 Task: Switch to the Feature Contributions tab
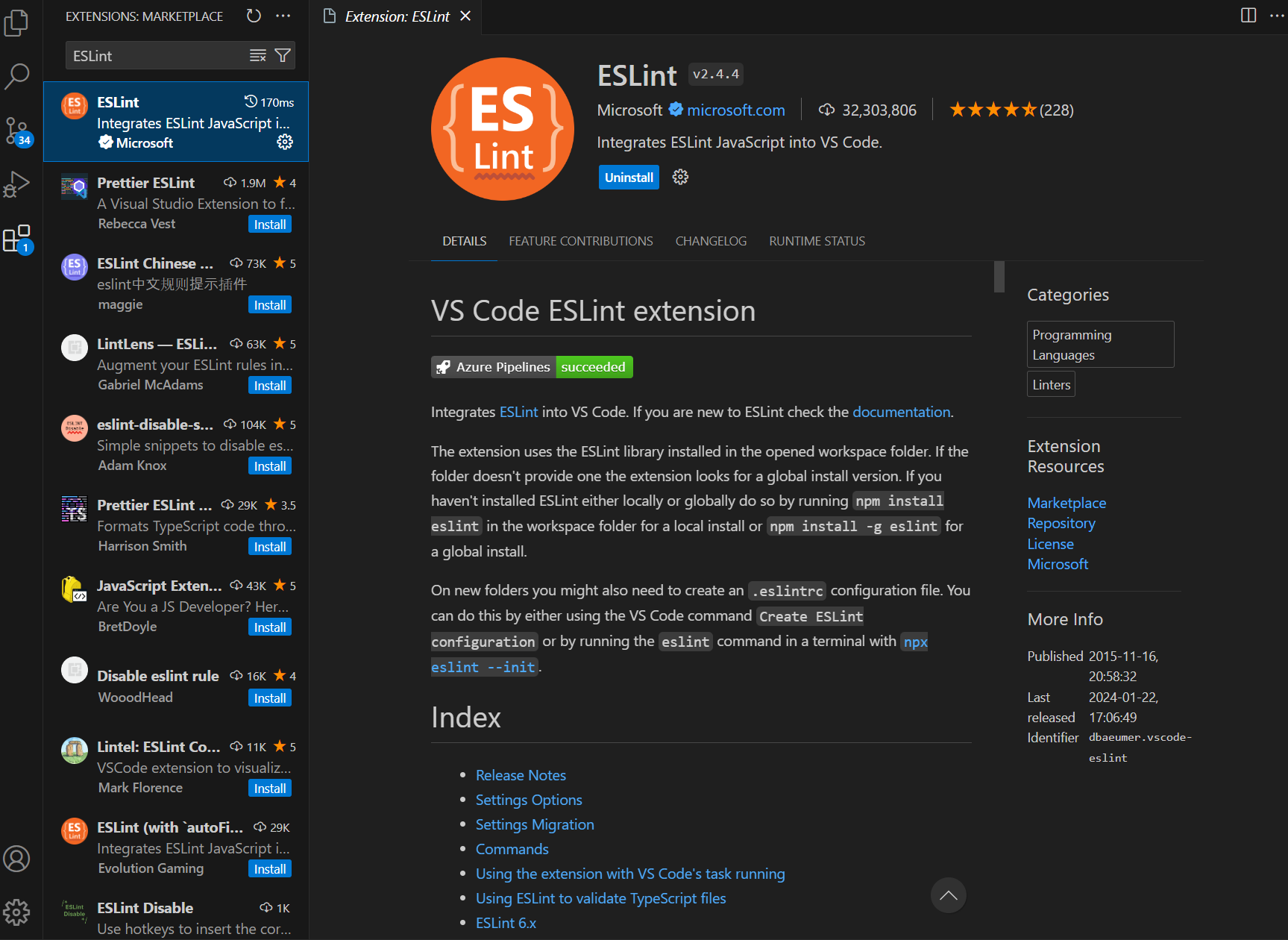(x=581, y=241)
